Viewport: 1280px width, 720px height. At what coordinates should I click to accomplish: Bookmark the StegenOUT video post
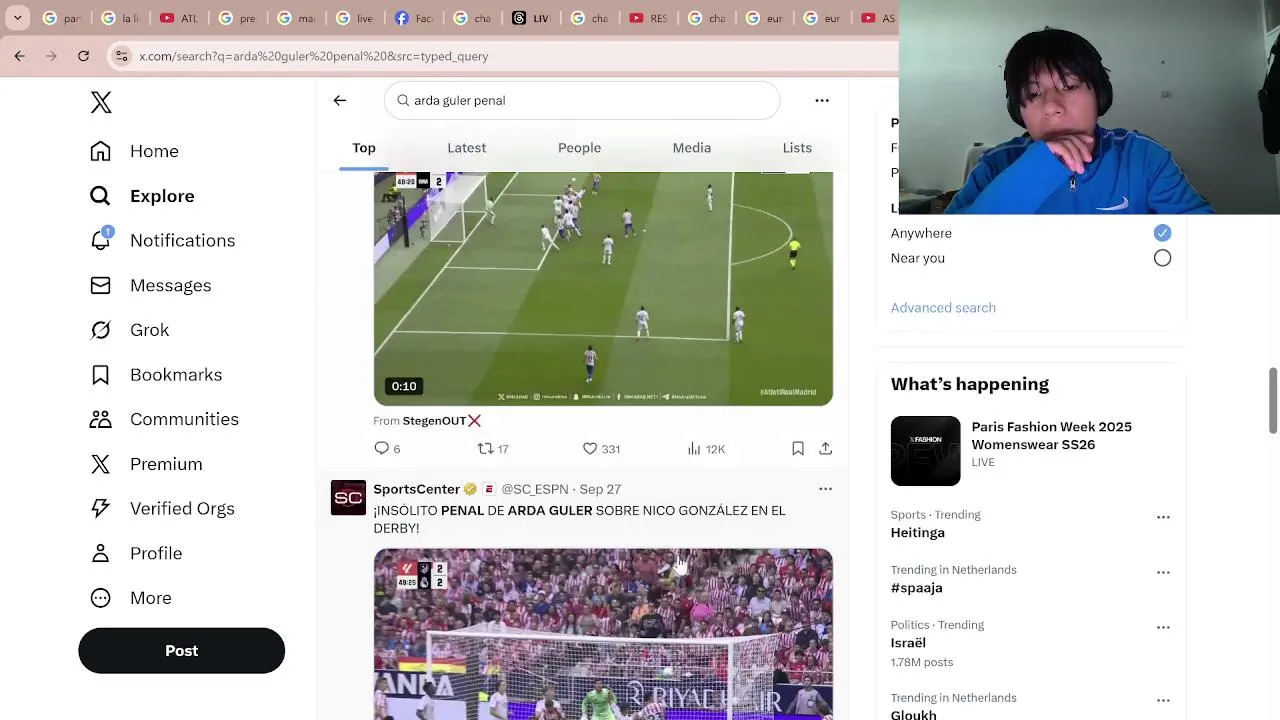[798, 449]
